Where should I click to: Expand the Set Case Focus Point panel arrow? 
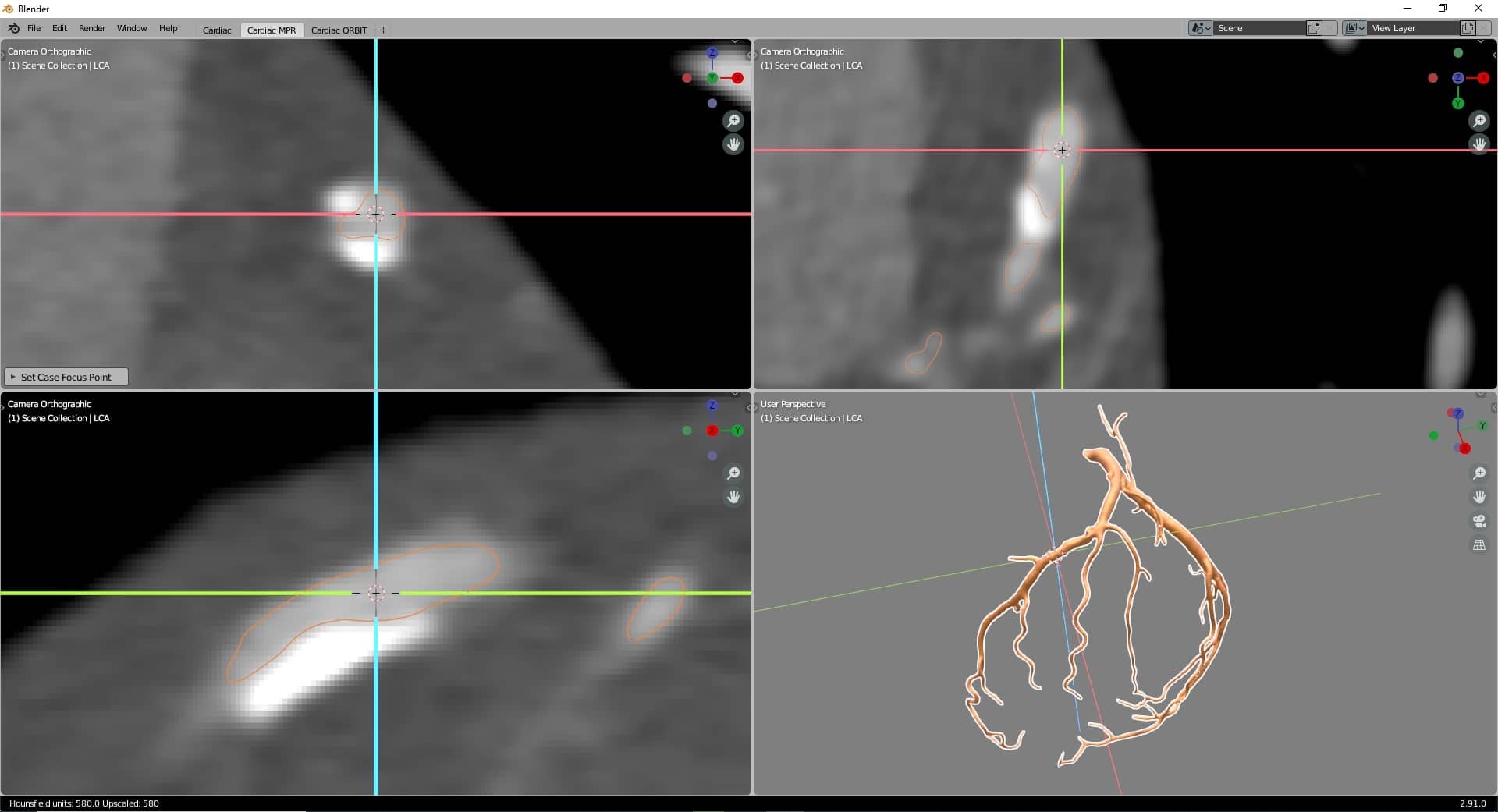pos(12,377)
